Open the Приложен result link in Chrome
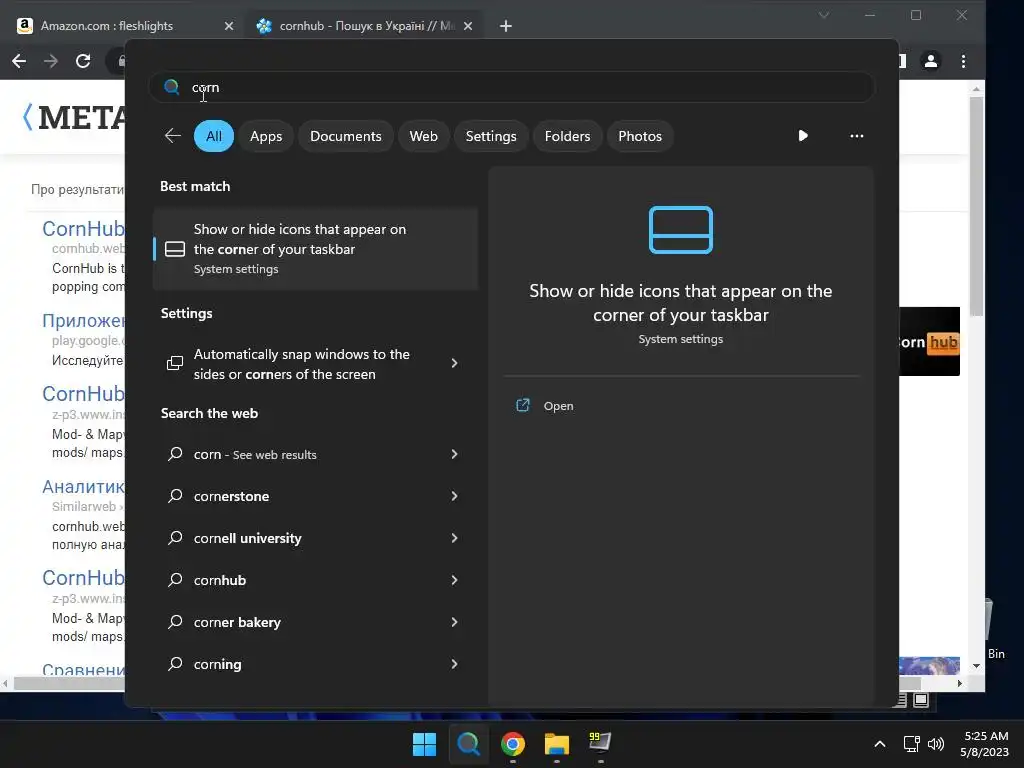 coord(84,321)
